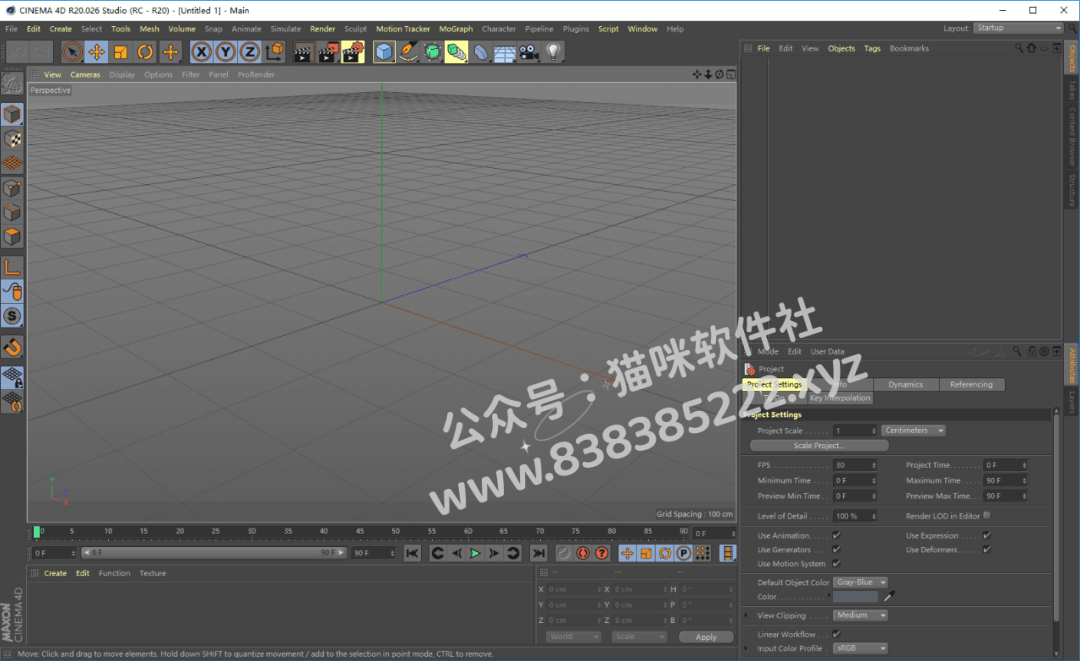Expand Input Color Profile disclosure arrow
Viewport: 1080px width, 661px height.
click(x=745, y=648)
